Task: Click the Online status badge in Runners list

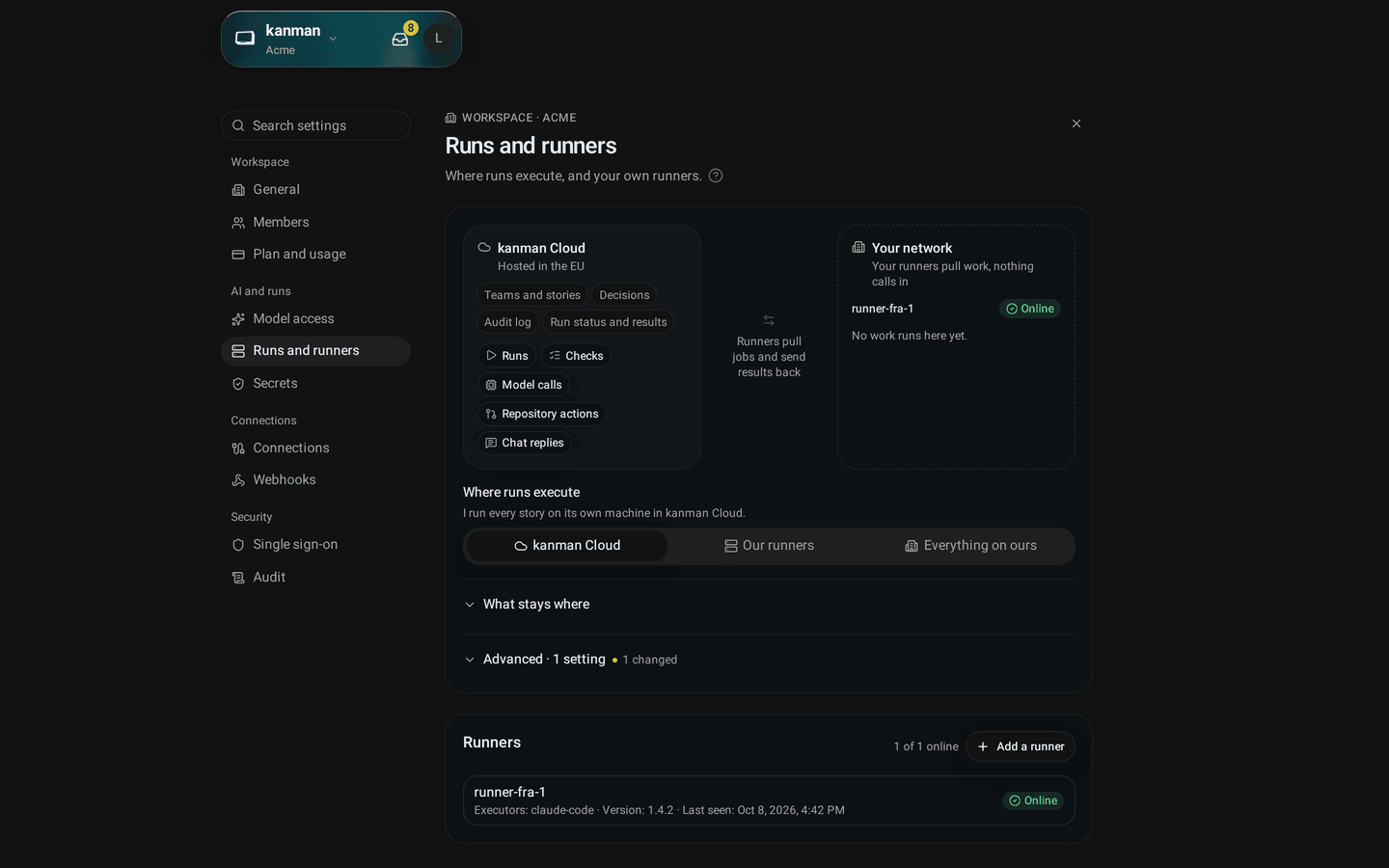Action: pos(1033,800)
